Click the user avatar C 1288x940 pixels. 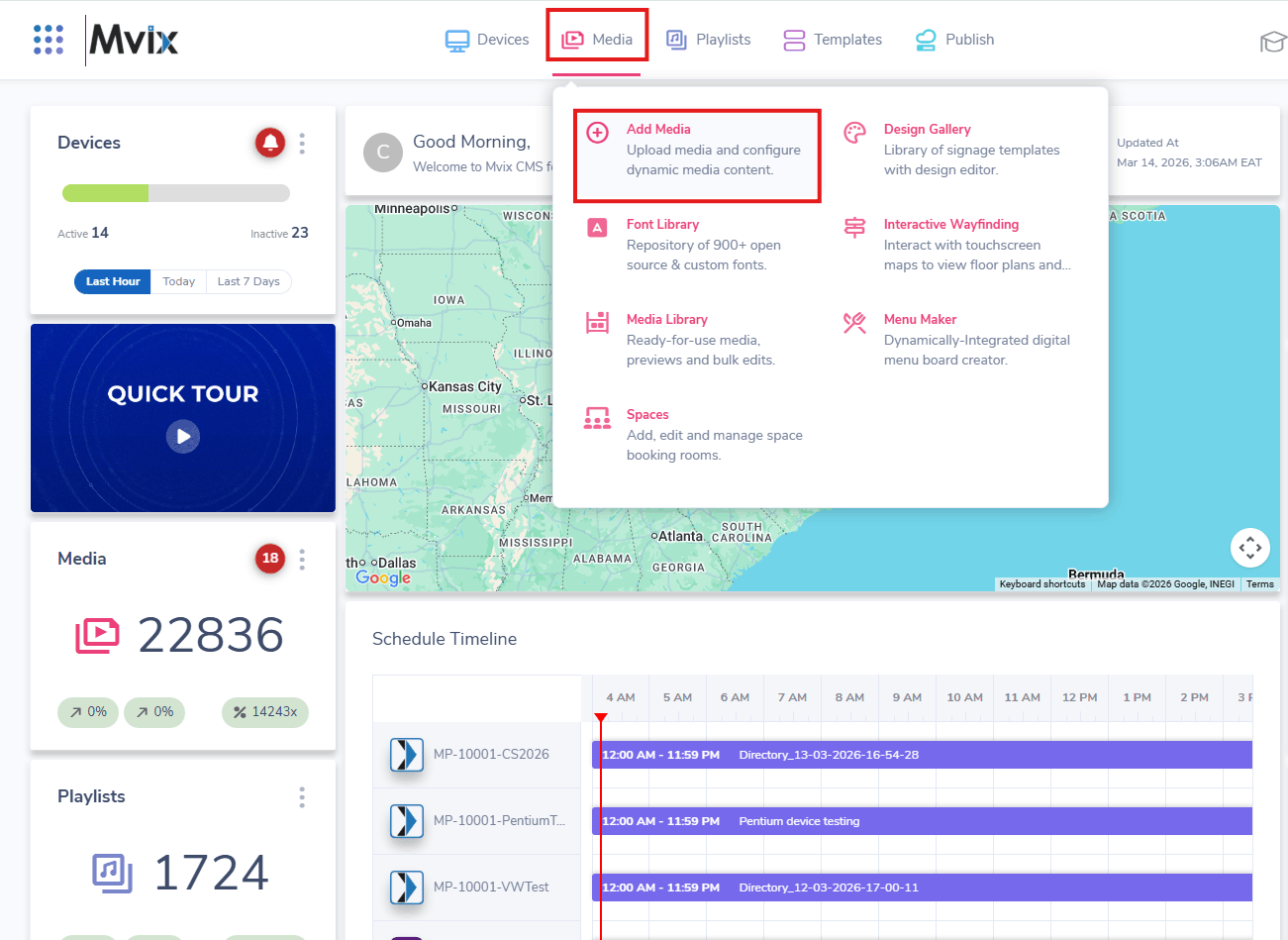[x=383, y=153]
